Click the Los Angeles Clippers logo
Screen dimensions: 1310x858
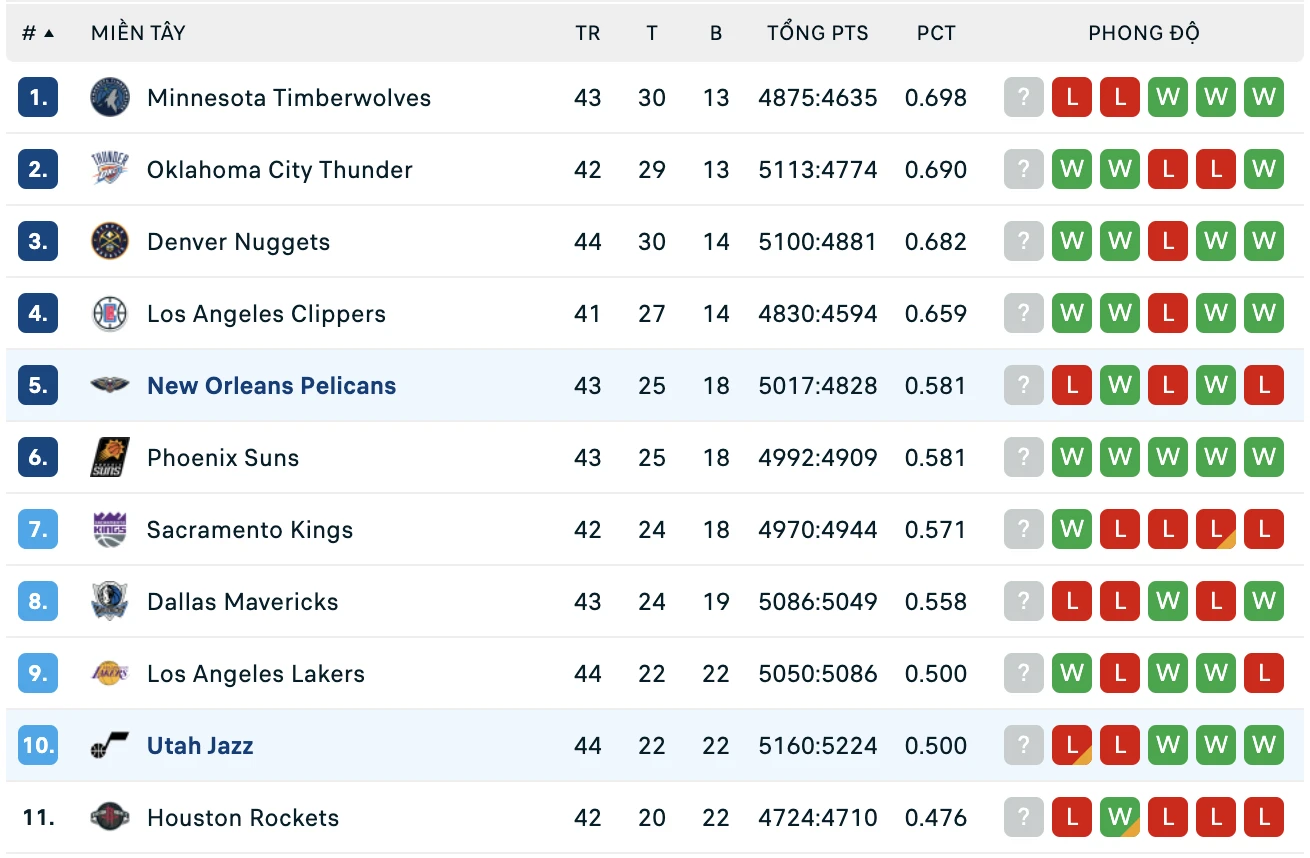pyautogui.click(x=110, y=314)
